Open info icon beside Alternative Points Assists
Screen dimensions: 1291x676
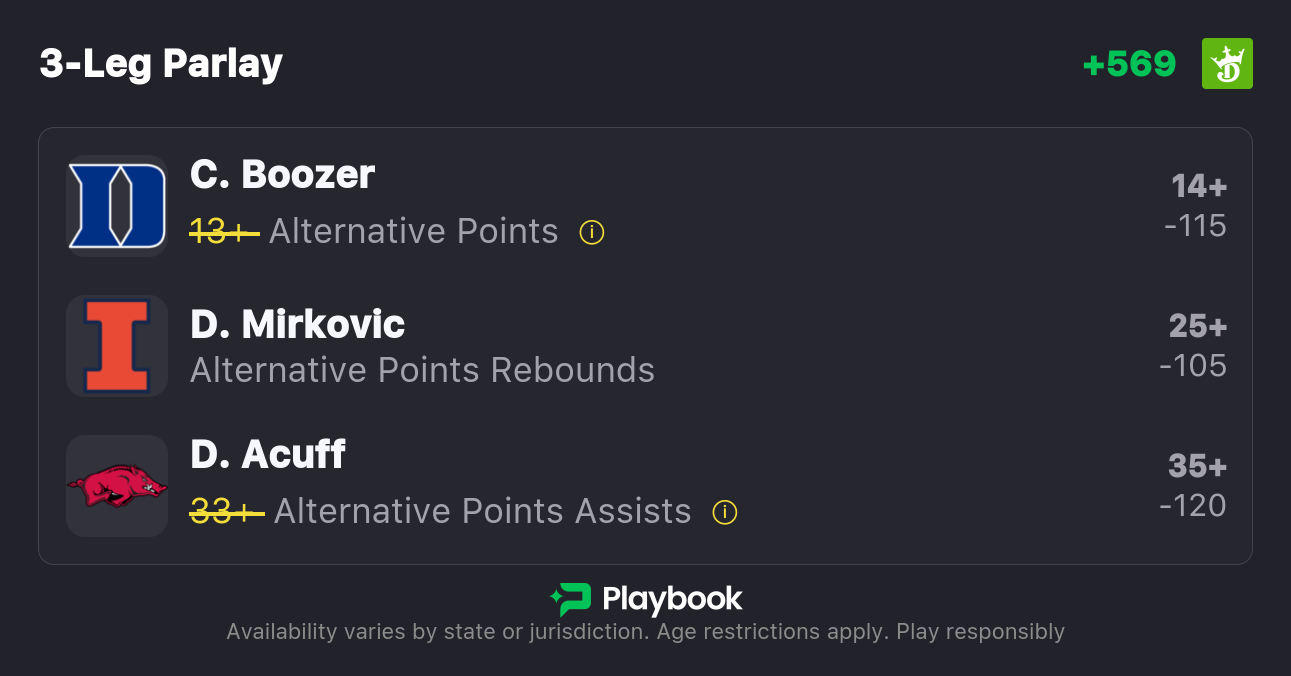(x=725, y=513)
